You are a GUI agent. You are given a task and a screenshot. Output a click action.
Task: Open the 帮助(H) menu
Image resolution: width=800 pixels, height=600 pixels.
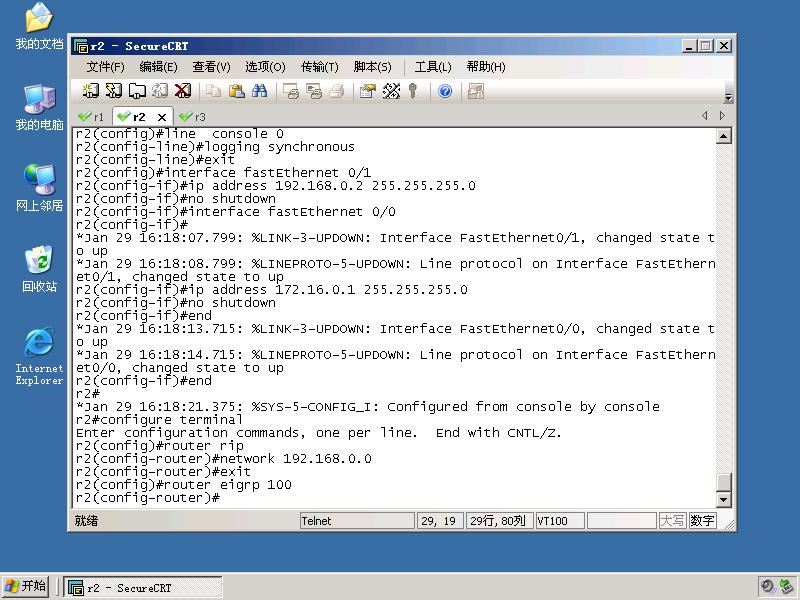tap(486, 67)
